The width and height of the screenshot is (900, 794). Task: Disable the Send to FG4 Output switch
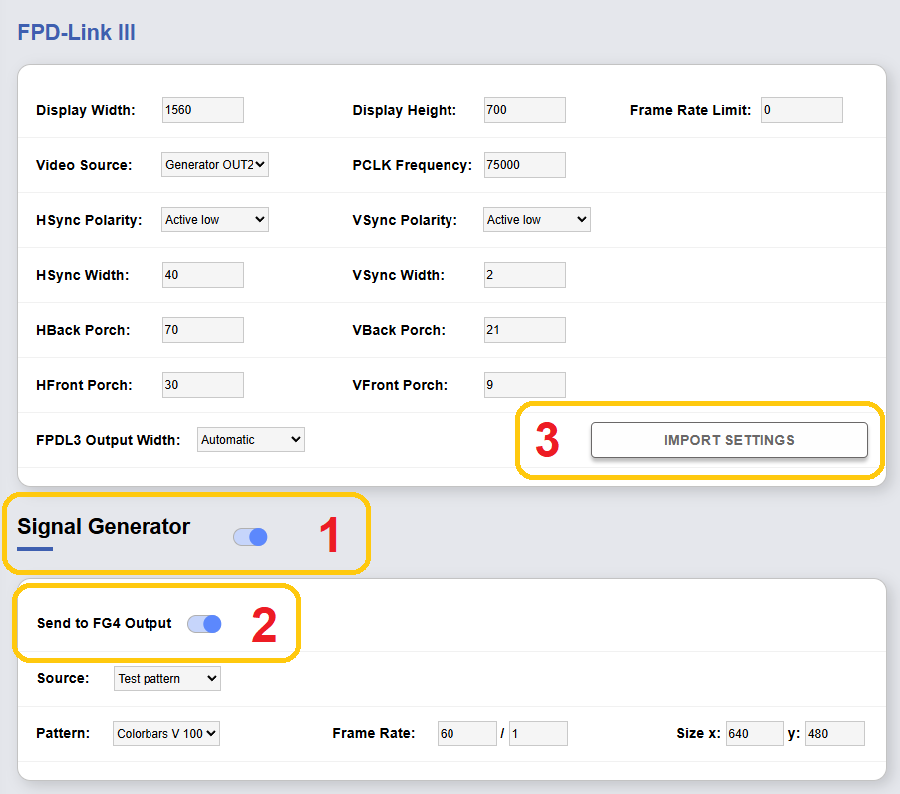pyautogui.click(x=204, y=624)
